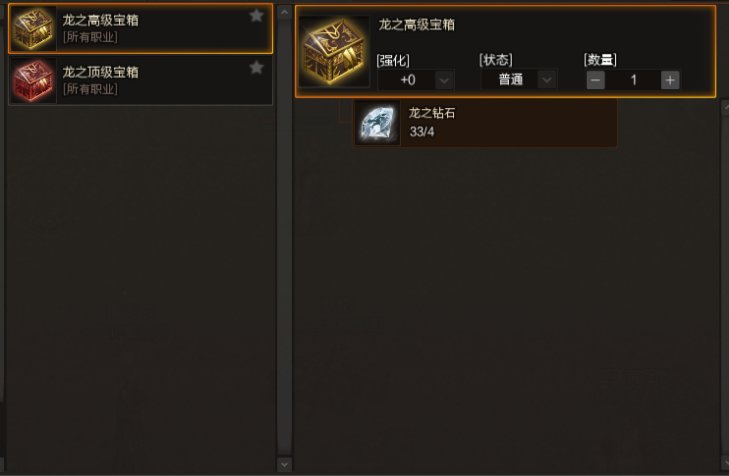
Task: Increase quantity with the plus button
Action: click(670, 80)
